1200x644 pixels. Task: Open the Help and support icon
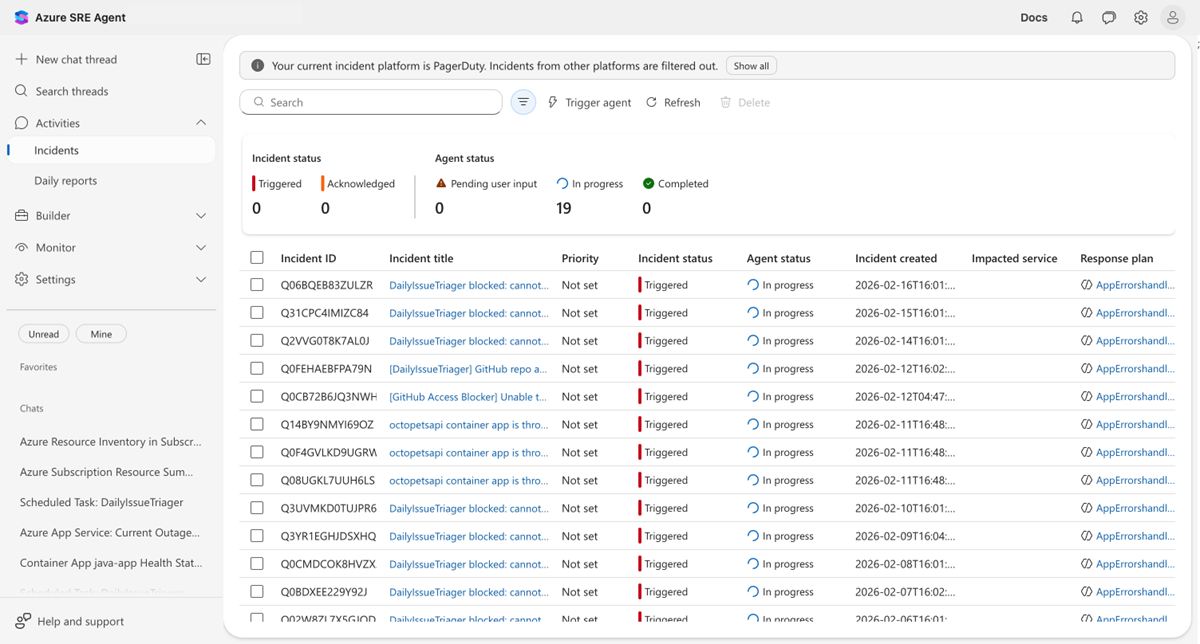22,621
